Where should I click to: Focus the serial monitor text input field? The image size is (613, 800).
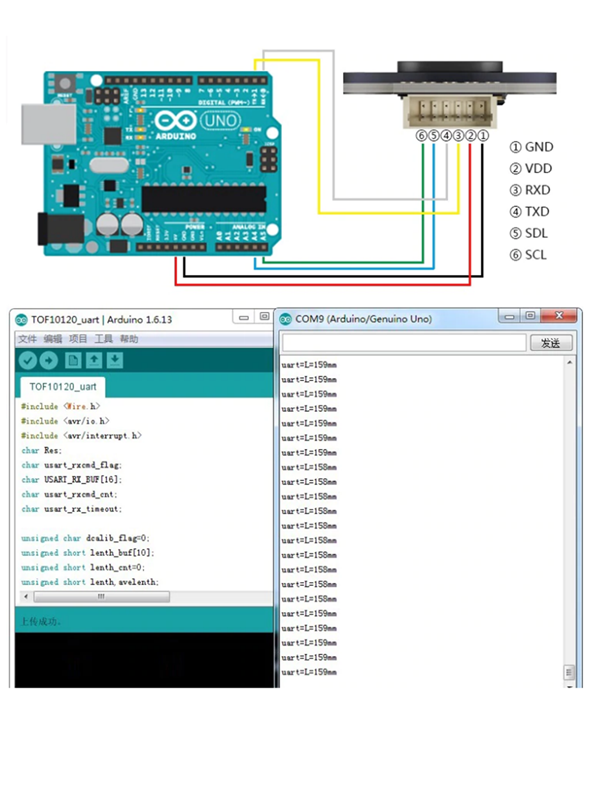(402, 343)
